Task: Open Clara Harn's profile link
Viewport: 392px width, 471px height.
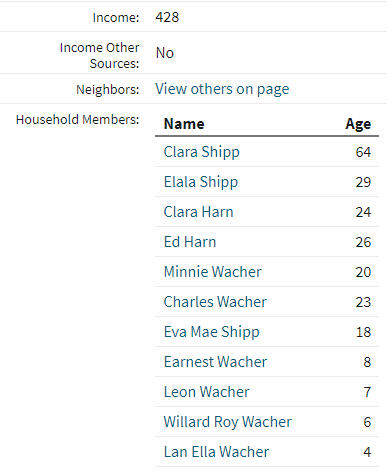Action: coord(198,212)
